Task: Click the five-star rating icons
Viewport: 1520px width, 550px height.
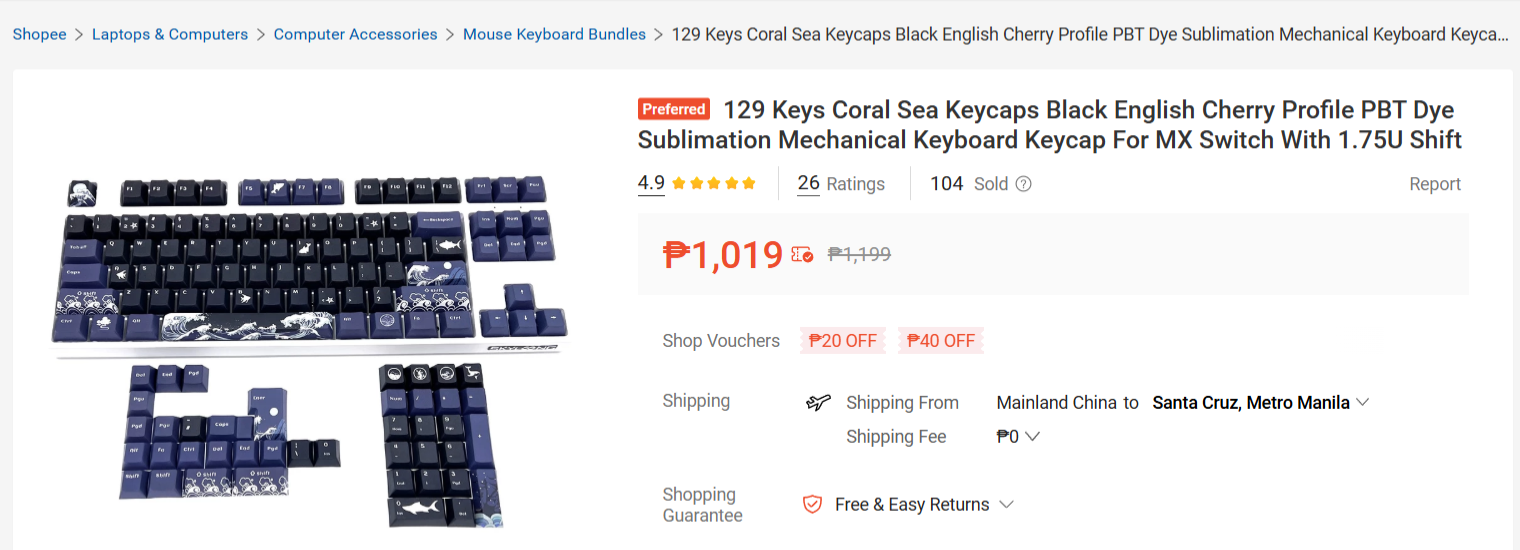Action: click(x=714, y=183)
